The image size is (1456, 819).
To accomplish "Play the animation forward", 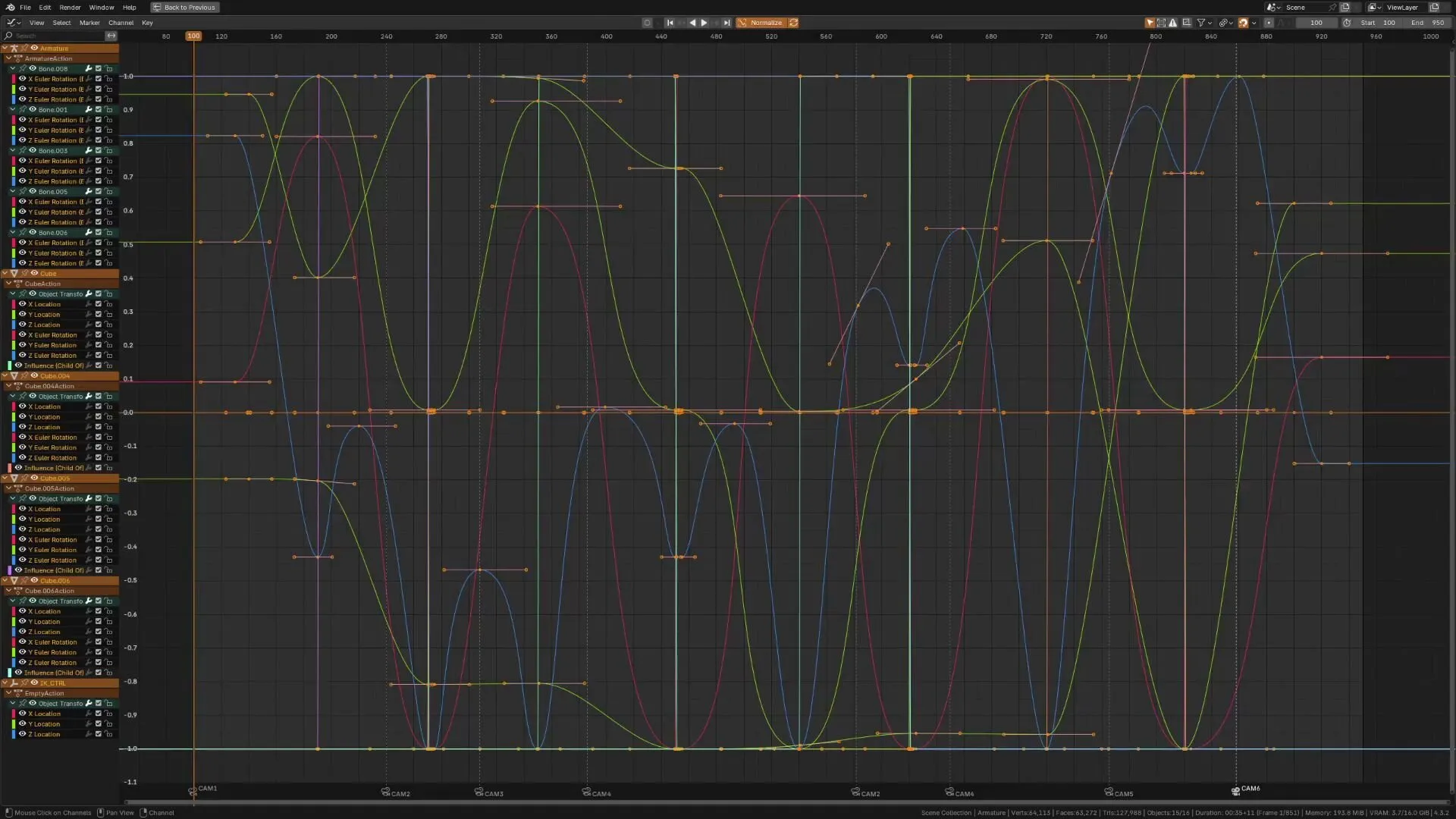I will pyautogui.click(x=704, y=23).
